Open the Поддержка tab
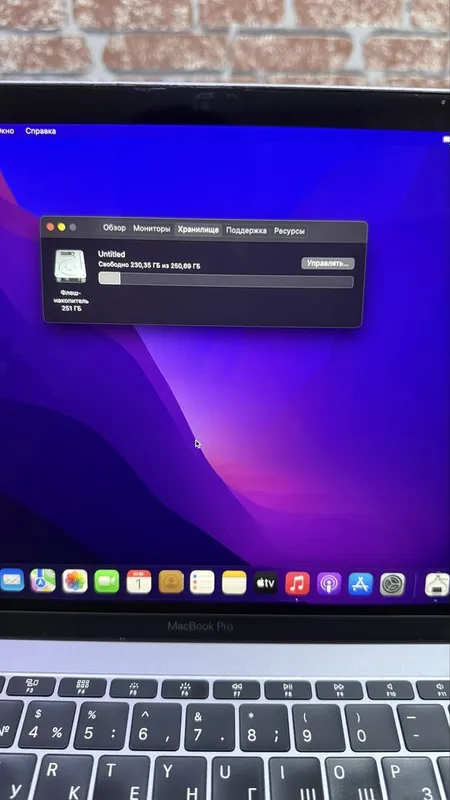The image size is (450, 800). tap(246, 231)
